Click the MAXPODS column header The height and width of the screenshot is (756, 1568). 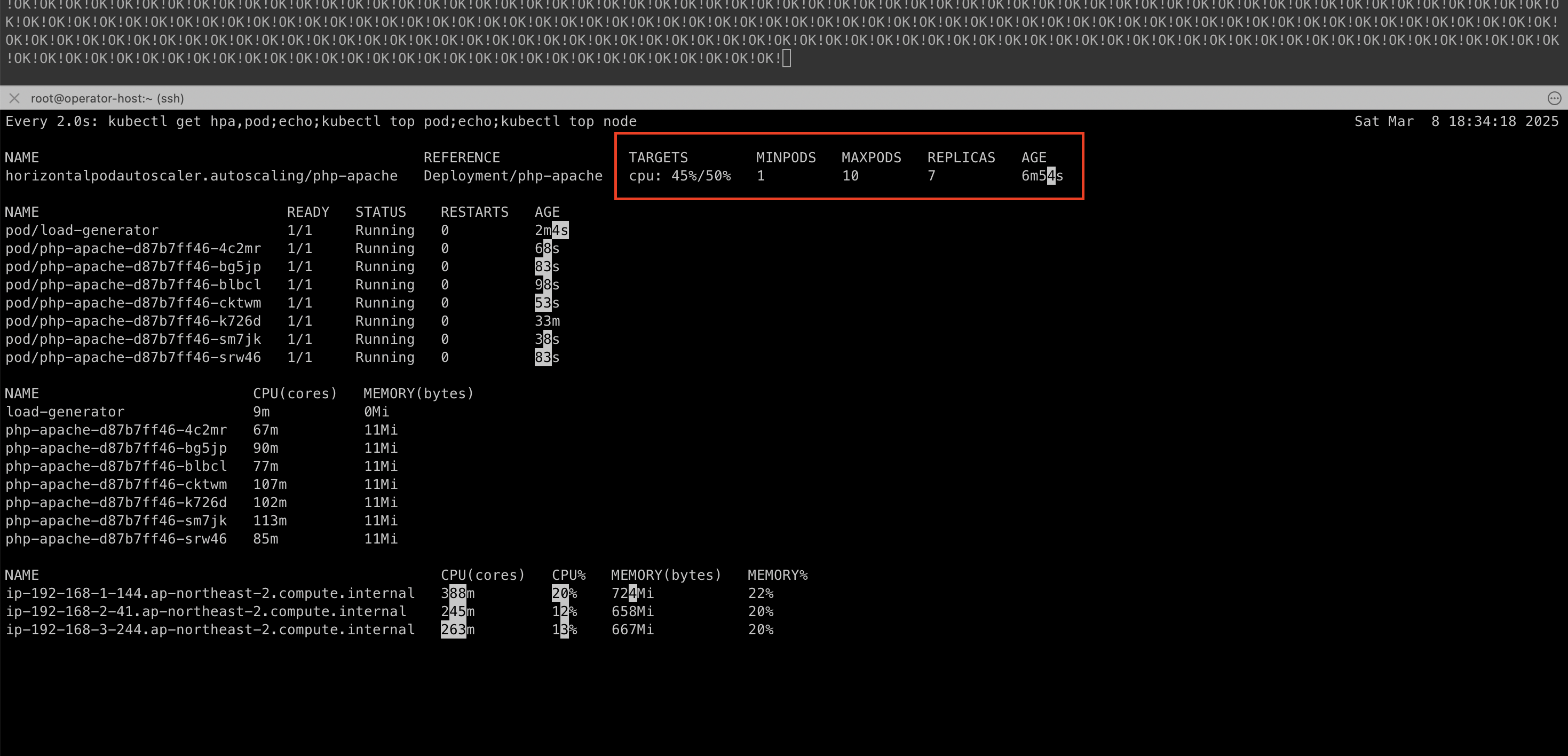point(870,157)
